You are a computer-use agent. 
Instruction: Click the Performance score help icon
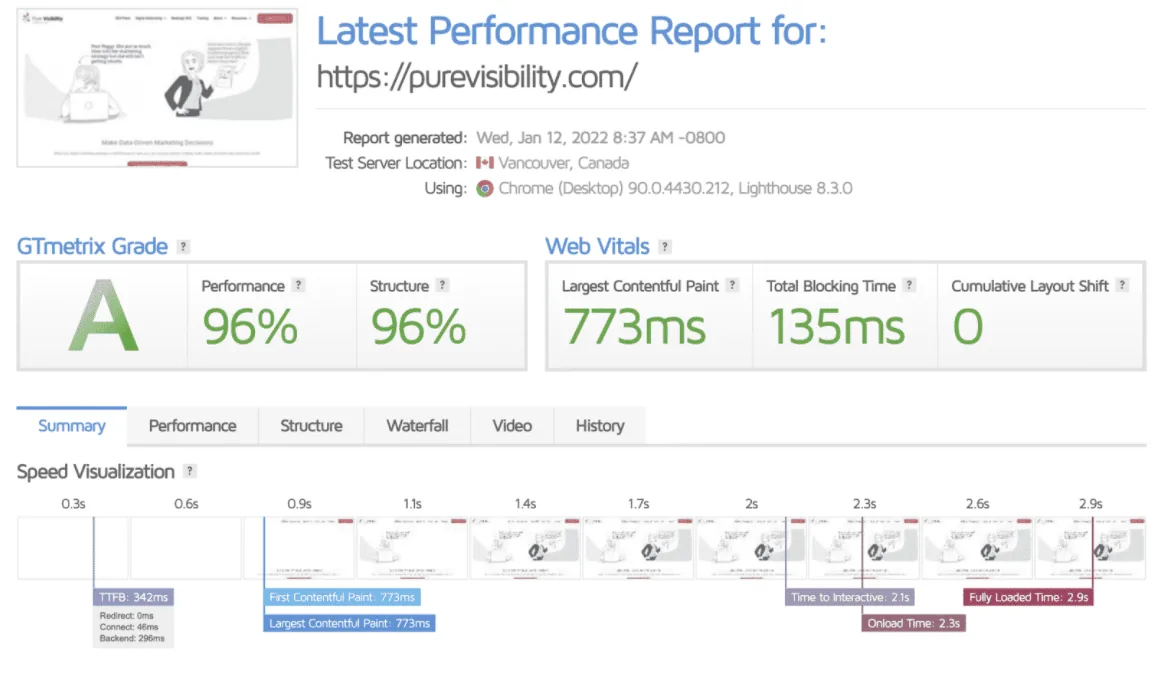point(298,286)
